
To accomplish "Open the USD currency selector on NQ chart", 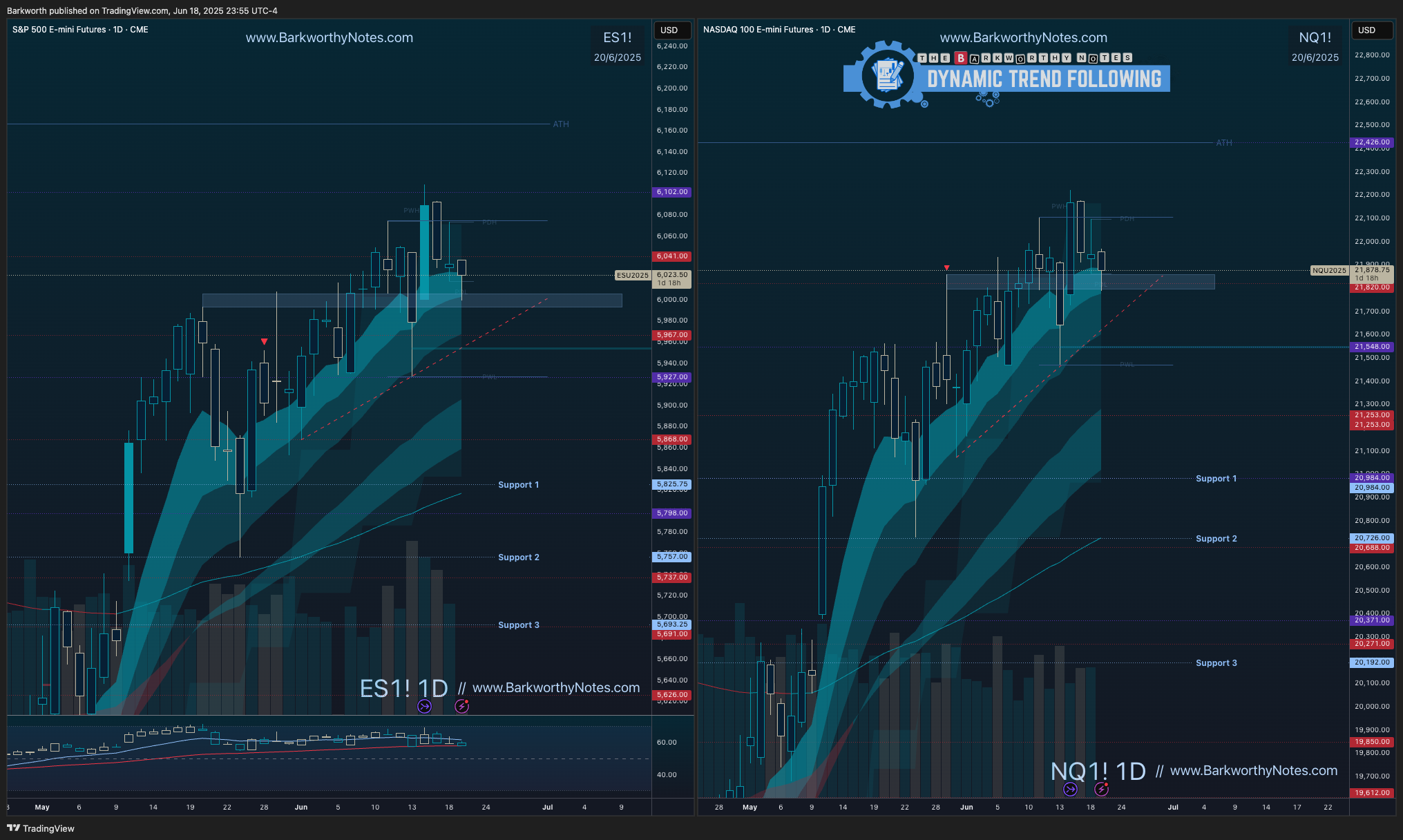I will point(1371,30).
